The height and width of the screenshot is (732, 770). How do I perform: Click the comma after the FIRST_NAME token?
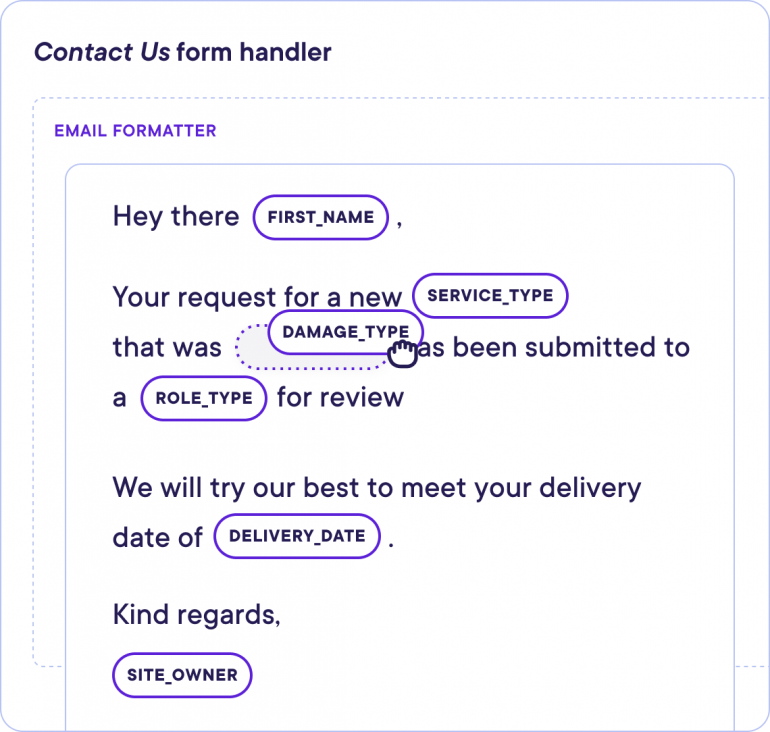tap(399, 222)
